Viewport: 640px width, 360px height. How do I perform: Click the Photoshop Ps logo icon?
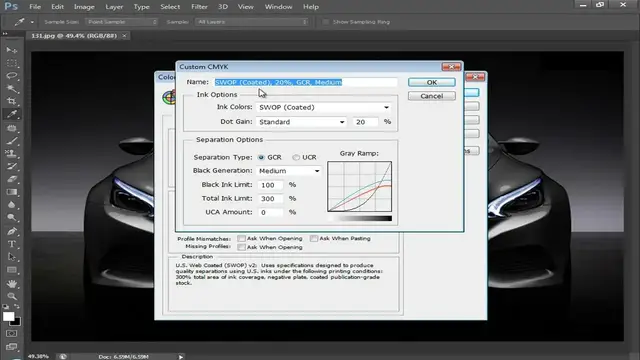(x=11, y=7)
